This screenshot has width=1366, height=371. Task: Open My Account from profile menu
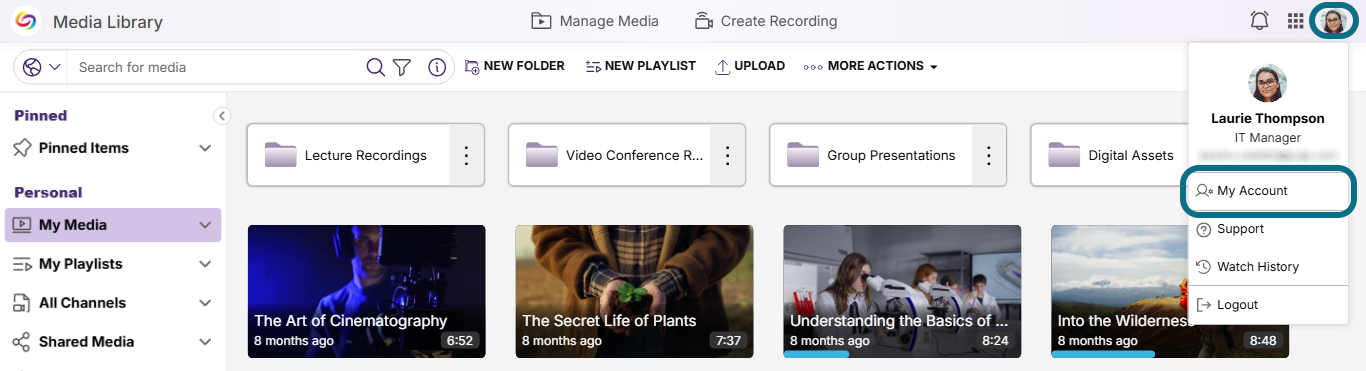click(x=1268, y=191)
